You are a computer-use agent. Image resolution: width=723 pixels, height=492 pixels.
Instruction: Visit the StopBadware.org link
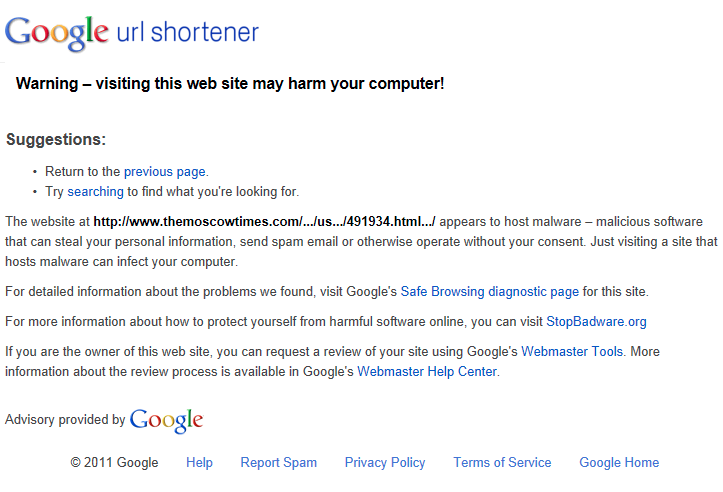point(596,322)
